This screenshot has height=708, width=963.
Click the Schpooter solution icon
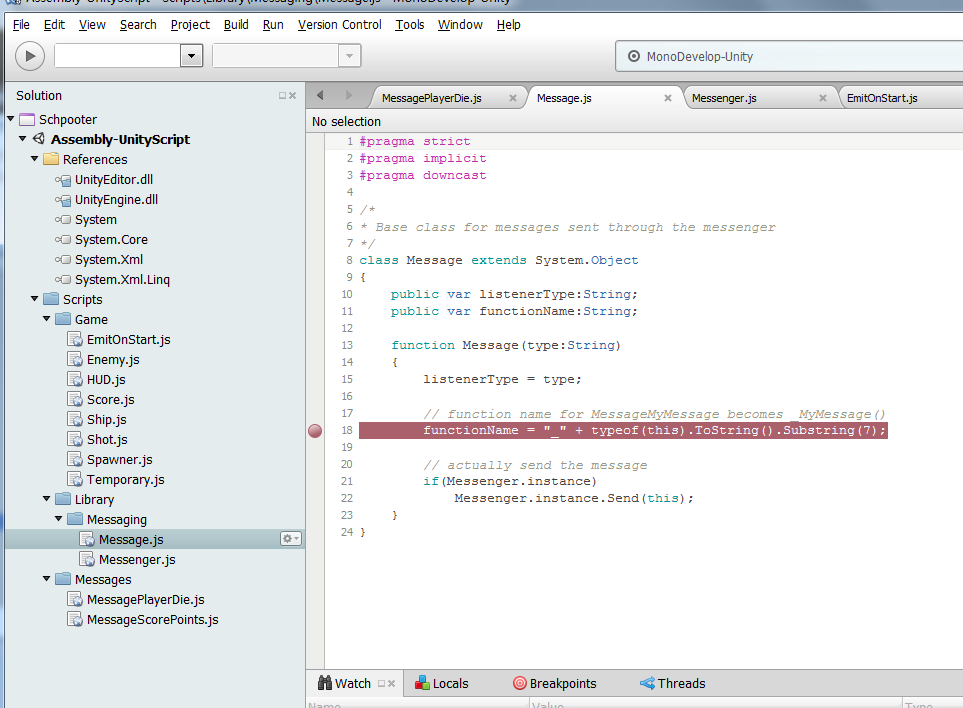click(27, 119)
